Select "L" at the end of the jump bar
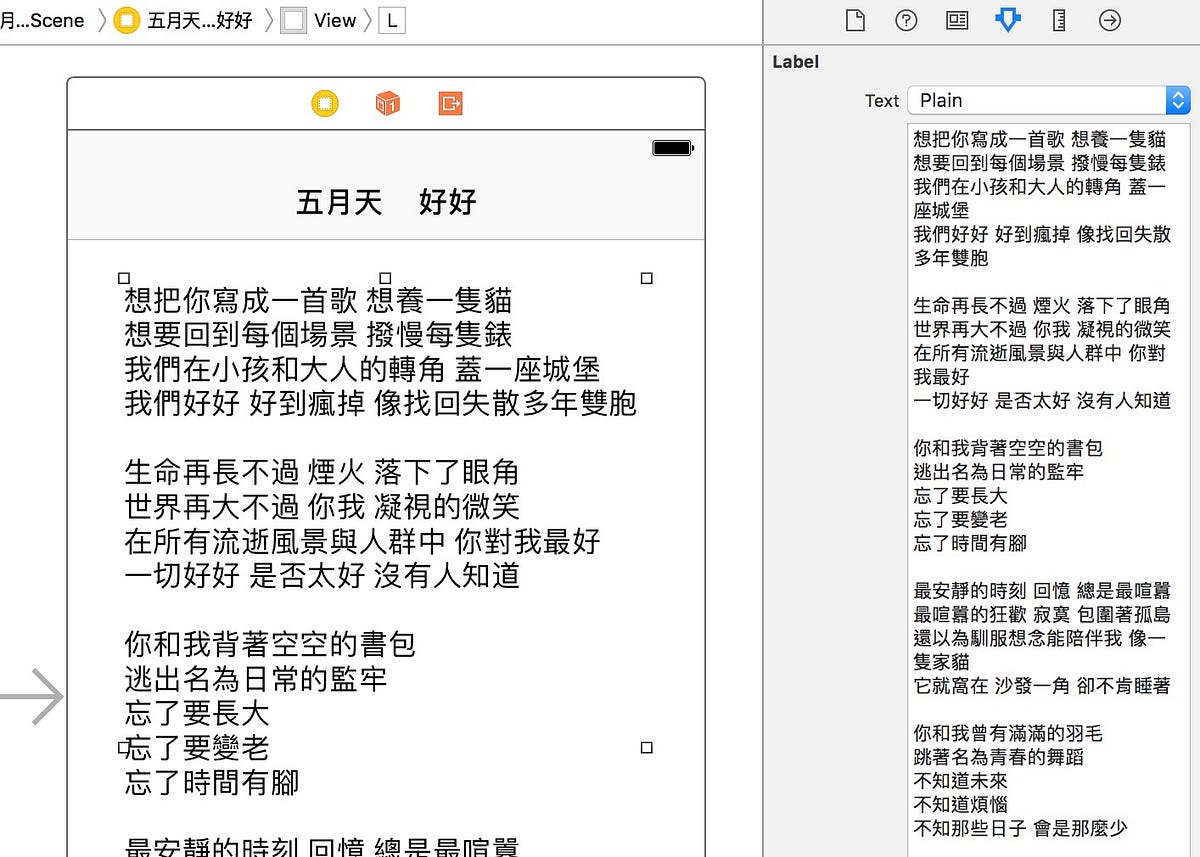The width and height of the screenshot is (1200, 857). pyautogui.click(x=391, y=20)
